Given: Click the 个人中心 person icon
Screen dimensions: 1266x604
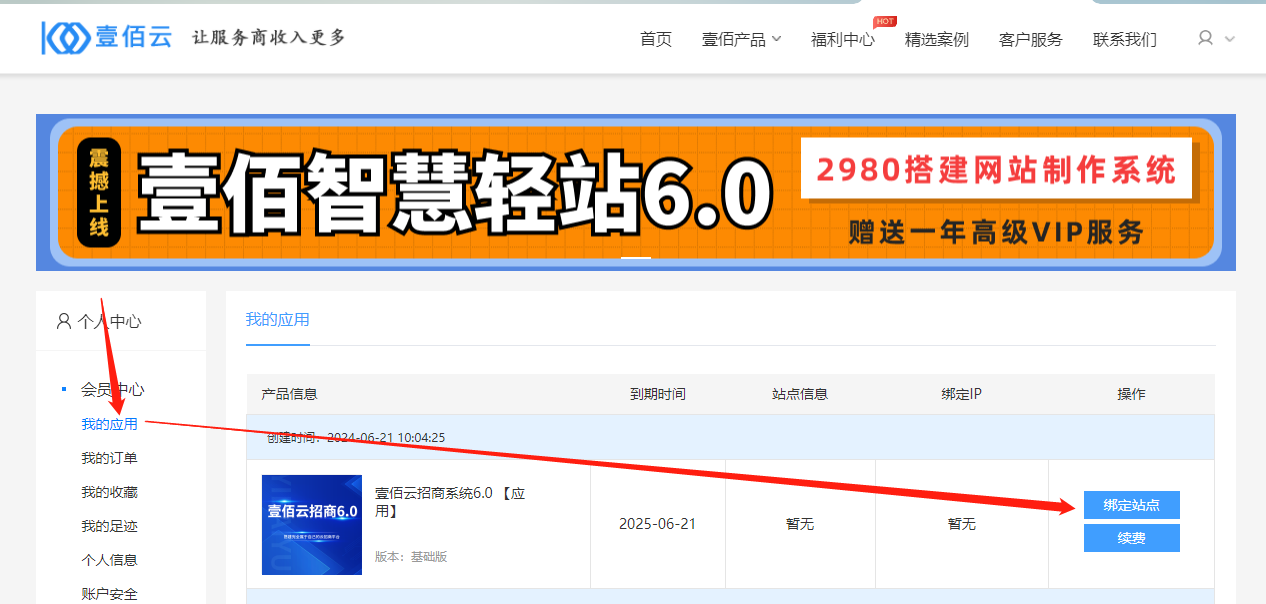Looking at the screenshot, I should (64, 321).
